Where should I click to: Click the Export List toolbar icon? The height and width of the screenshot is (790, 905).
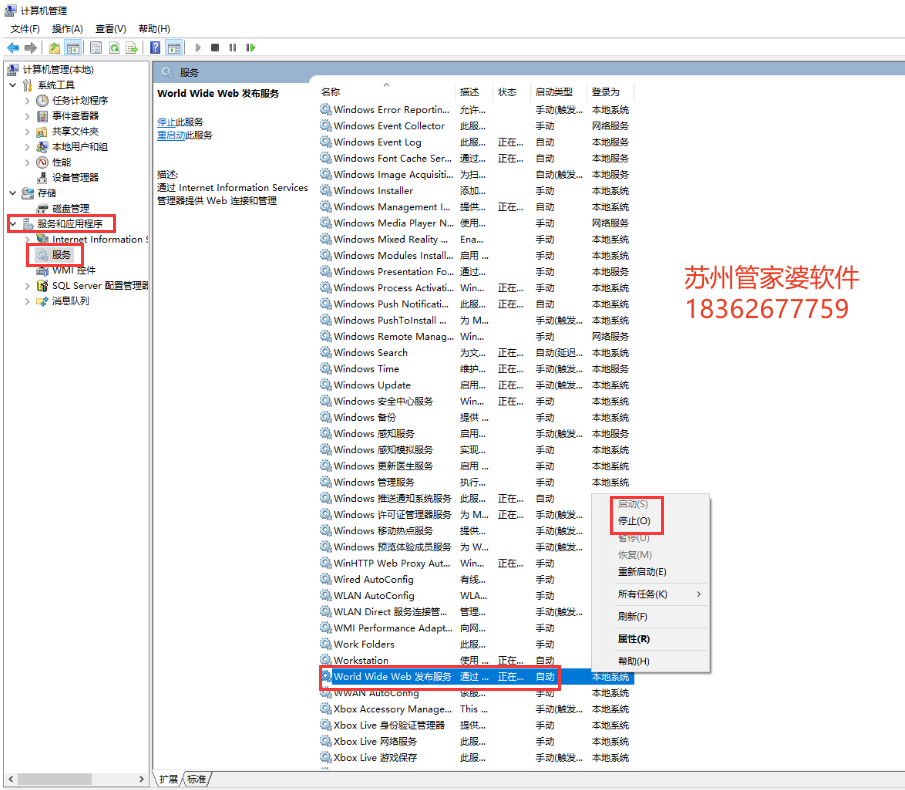pyautogui.click(x=132, y=47)
